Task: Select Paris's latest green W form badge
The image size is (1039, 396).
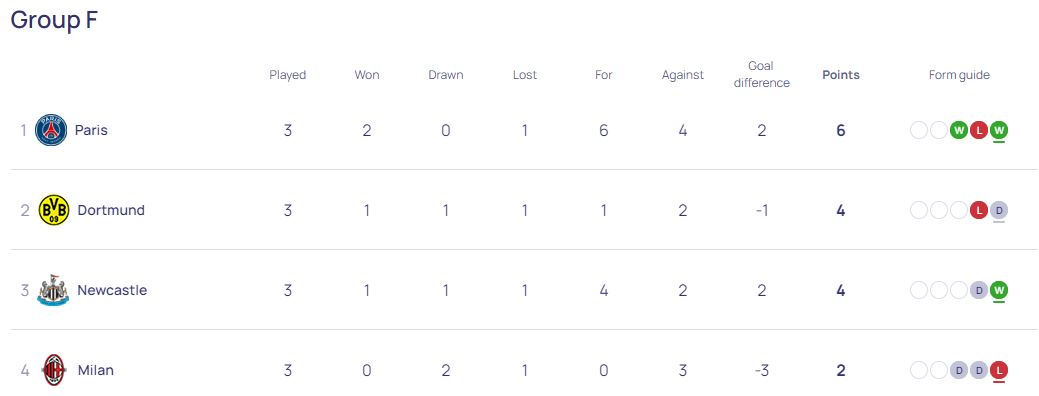Action: coord(999,130)
